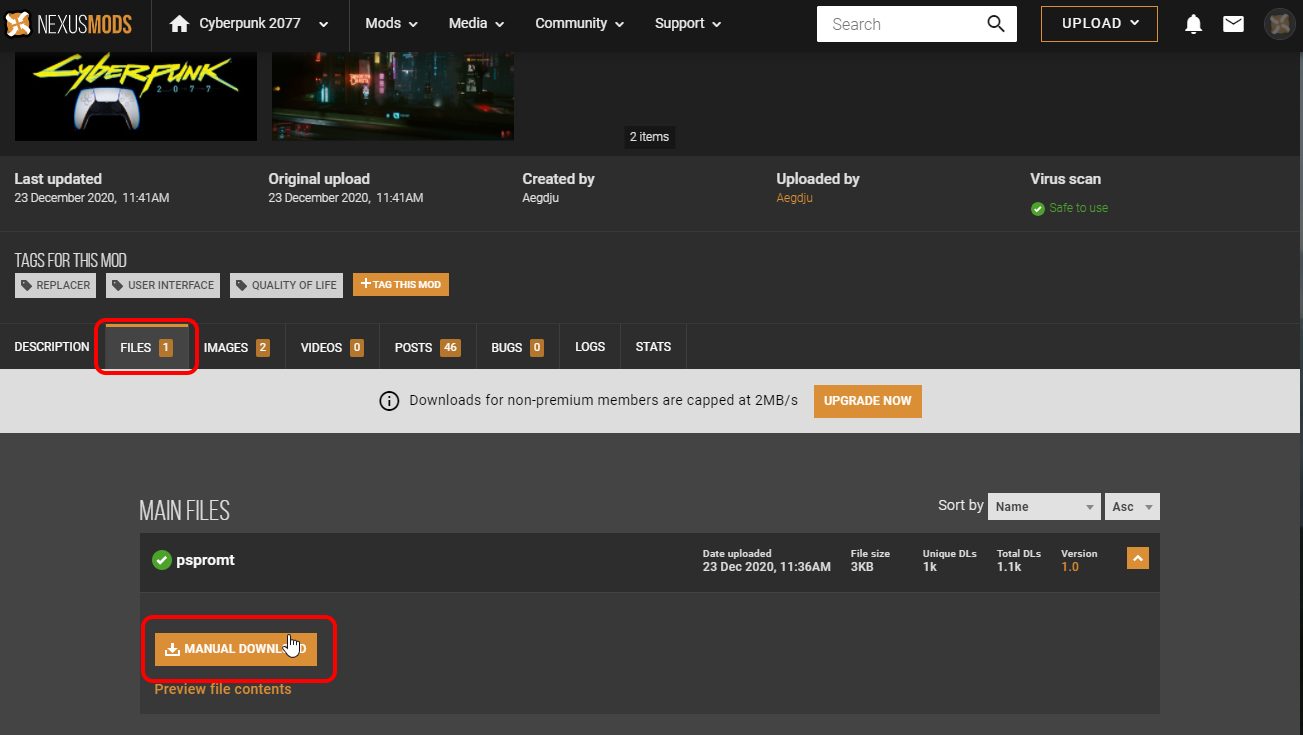Click the pspromt file name
The height and width of the screenshot is (735, 1303).
point(206,560)
